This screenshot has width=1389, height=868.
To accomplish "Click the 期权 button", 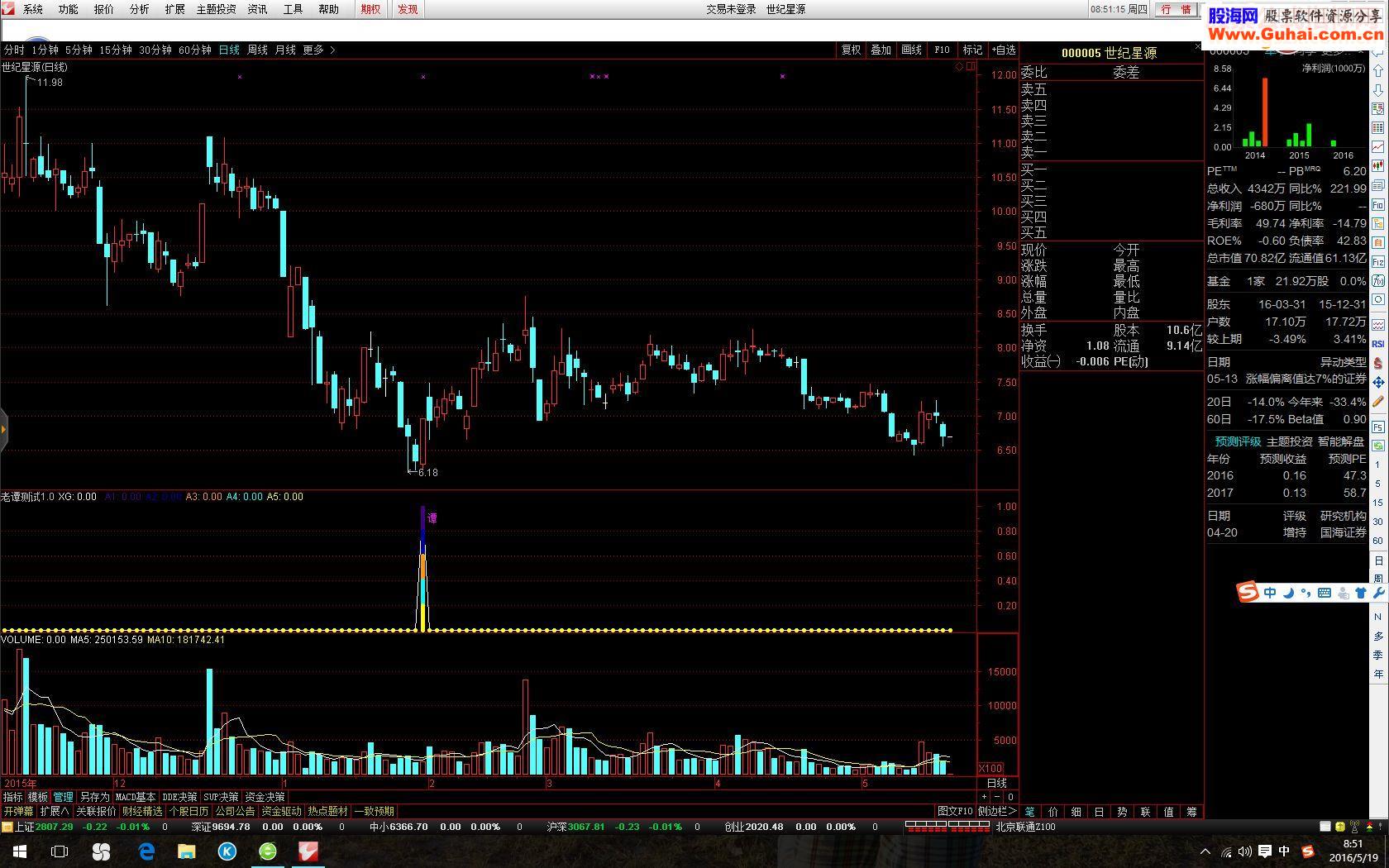I will (x=370, y=9).
